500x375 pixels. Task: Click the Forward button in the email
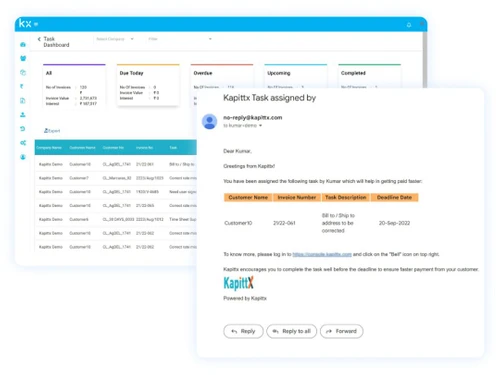point(342,331)
